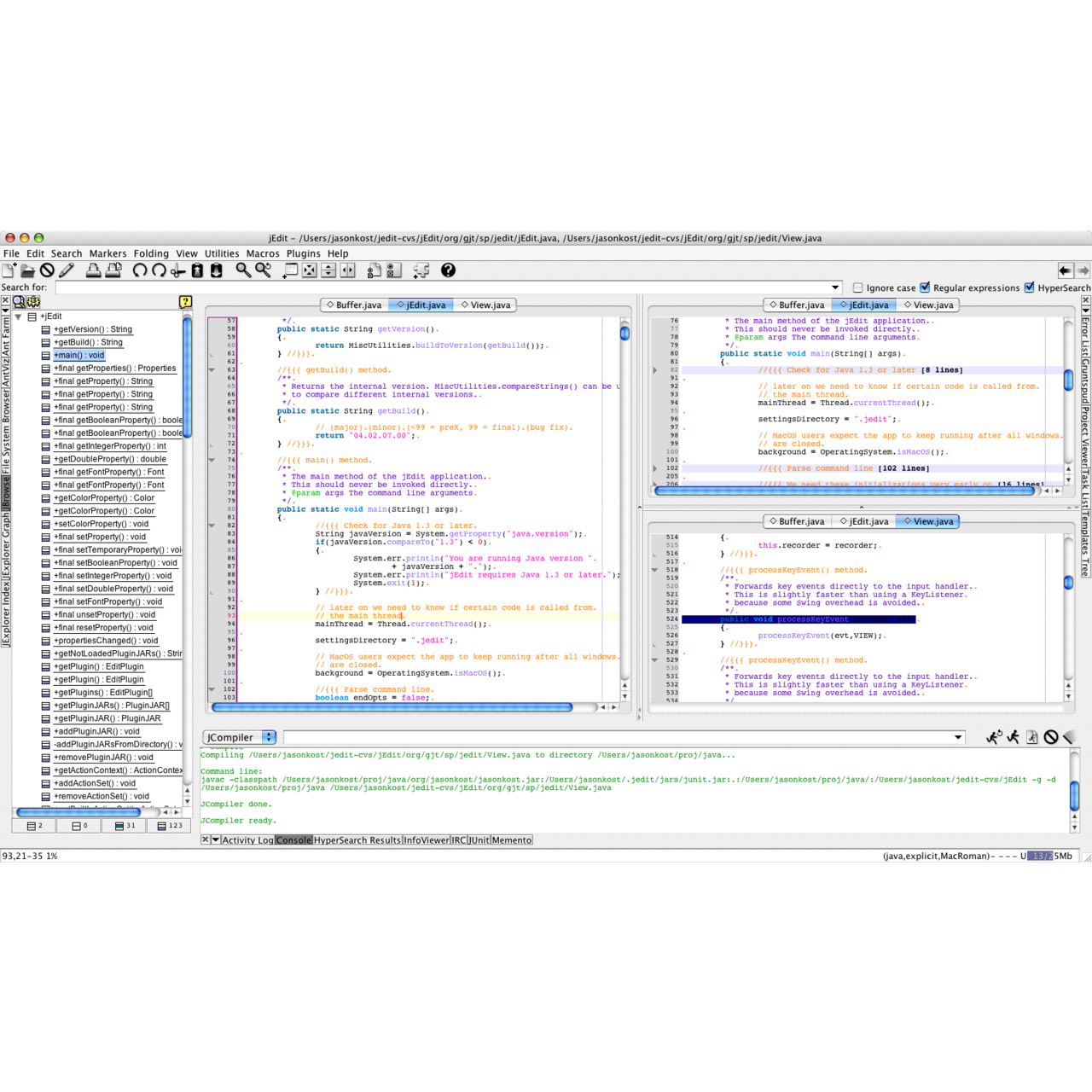The height and width of the screenshot is (1092, 1092).
Task: Open the JCompiler shell dropdown
Action: click(x=269, y=737)
